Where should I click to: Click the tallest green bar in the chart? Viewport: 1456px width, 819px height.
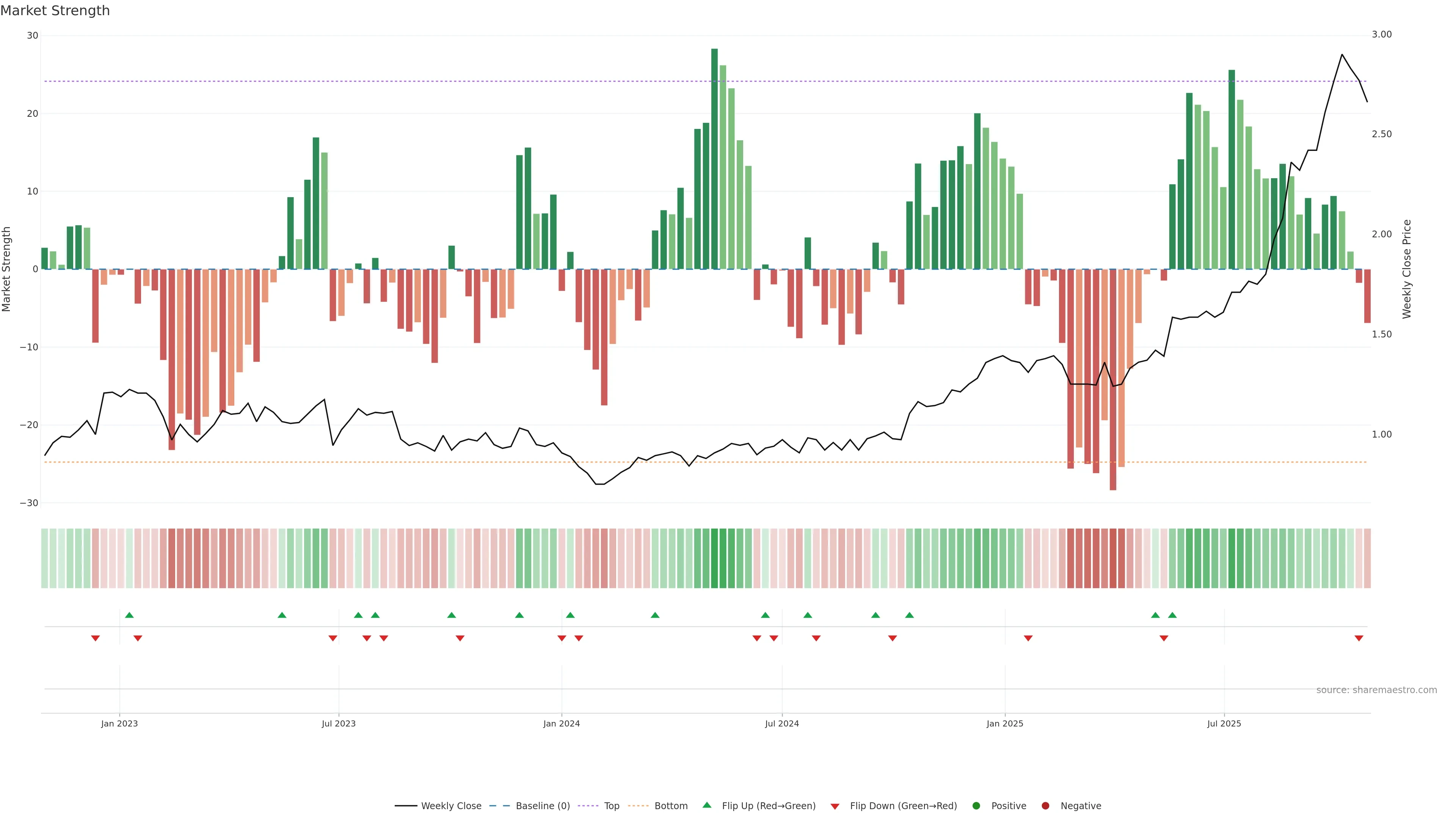pyautogui.click(x=714, y=158)
